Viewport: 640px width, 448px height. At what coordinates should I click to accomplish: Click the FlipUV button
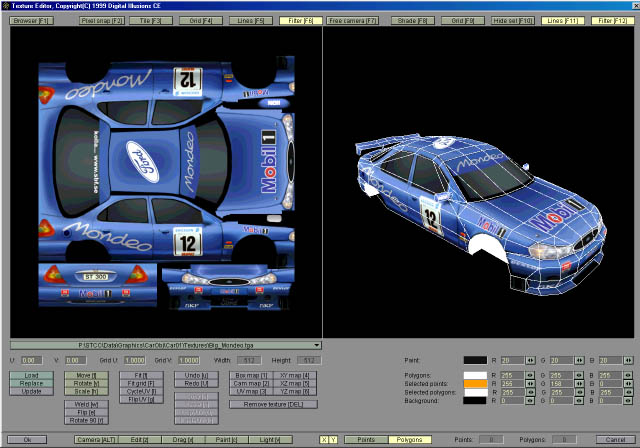[x=141, y=399]
